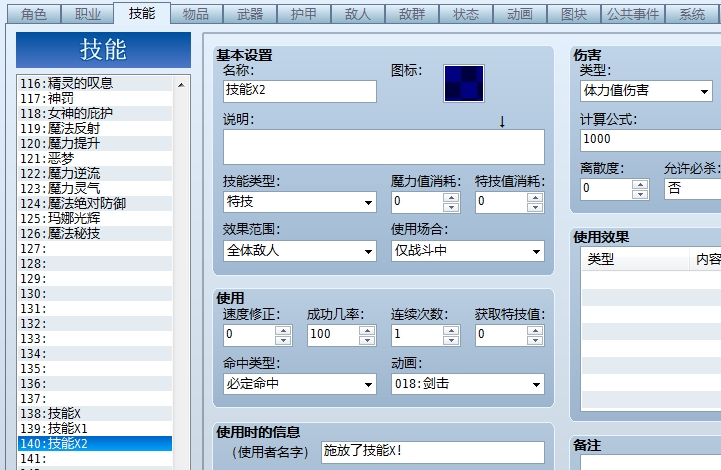
Task: Expand the 动画 selection dropdown
Action: tap(468, 384)
